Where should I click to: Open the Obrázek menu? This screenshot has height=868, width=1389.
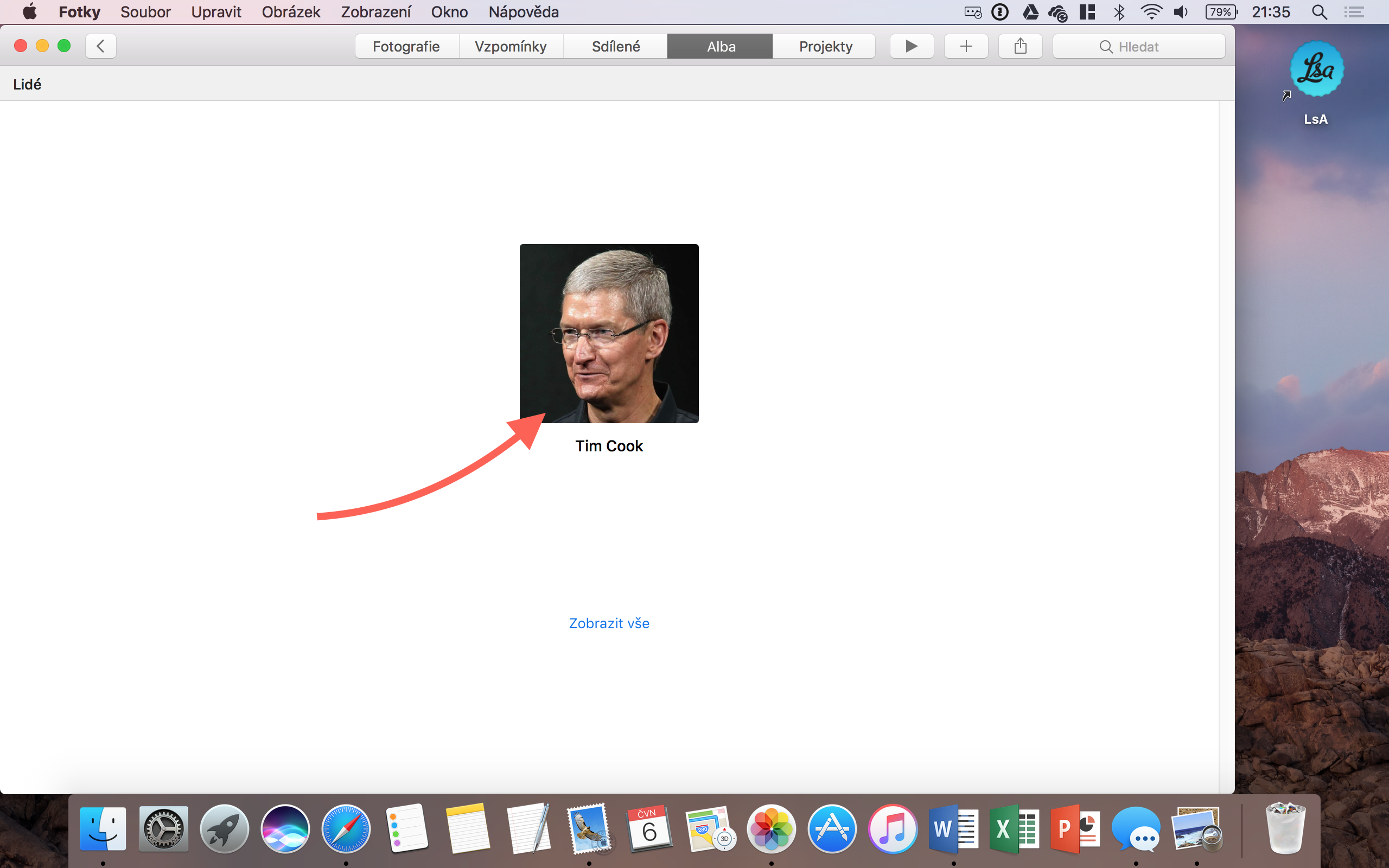(x=290, y=12)
